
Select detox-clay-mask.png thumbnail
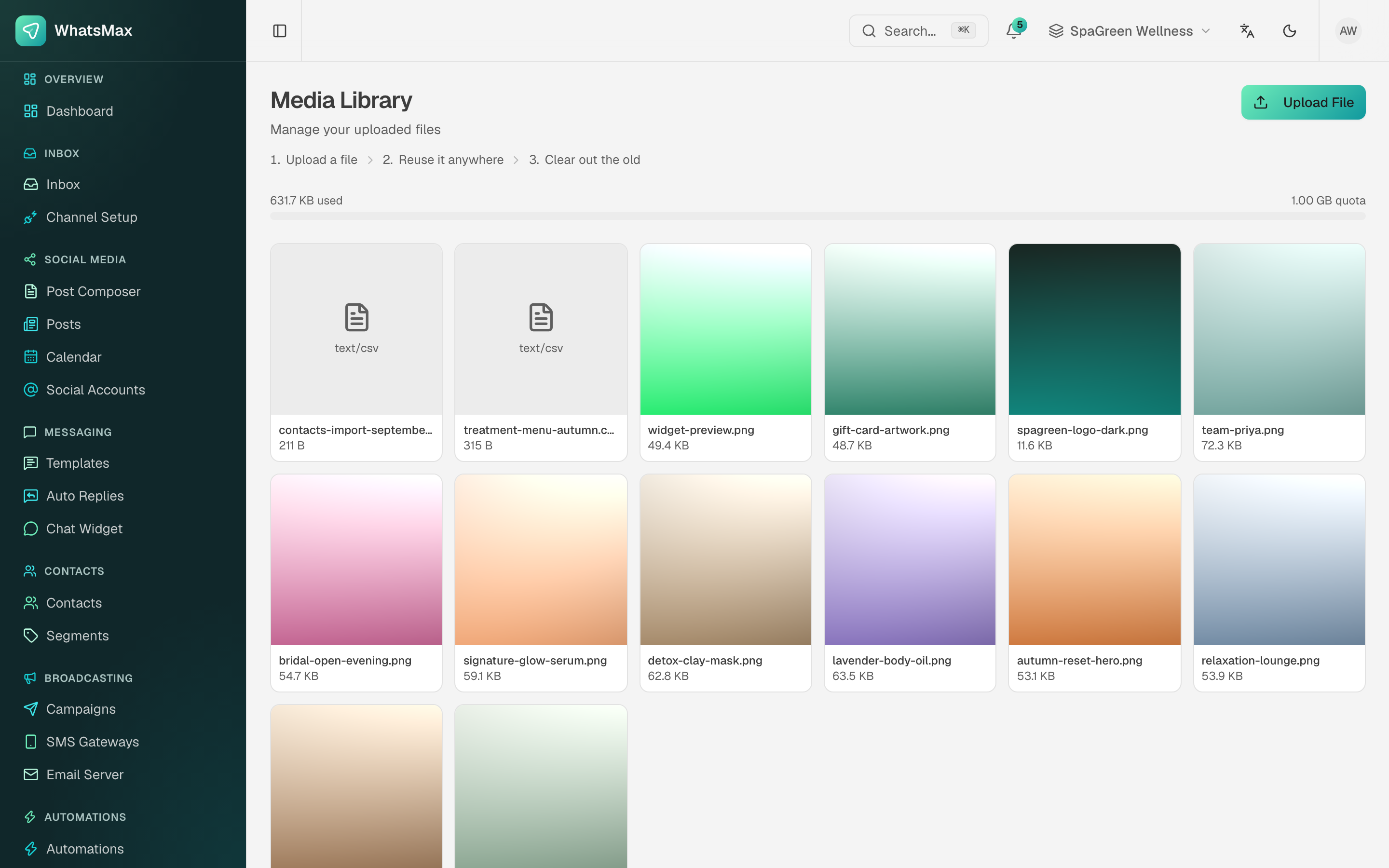[x=725, y=560]
